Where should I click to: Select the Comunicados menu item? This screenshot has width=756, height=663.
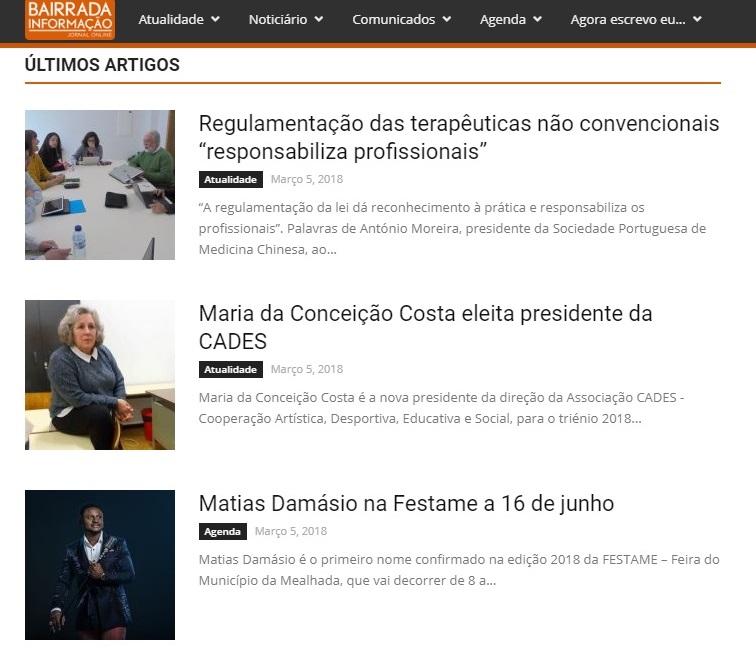[x=393, y=19]
